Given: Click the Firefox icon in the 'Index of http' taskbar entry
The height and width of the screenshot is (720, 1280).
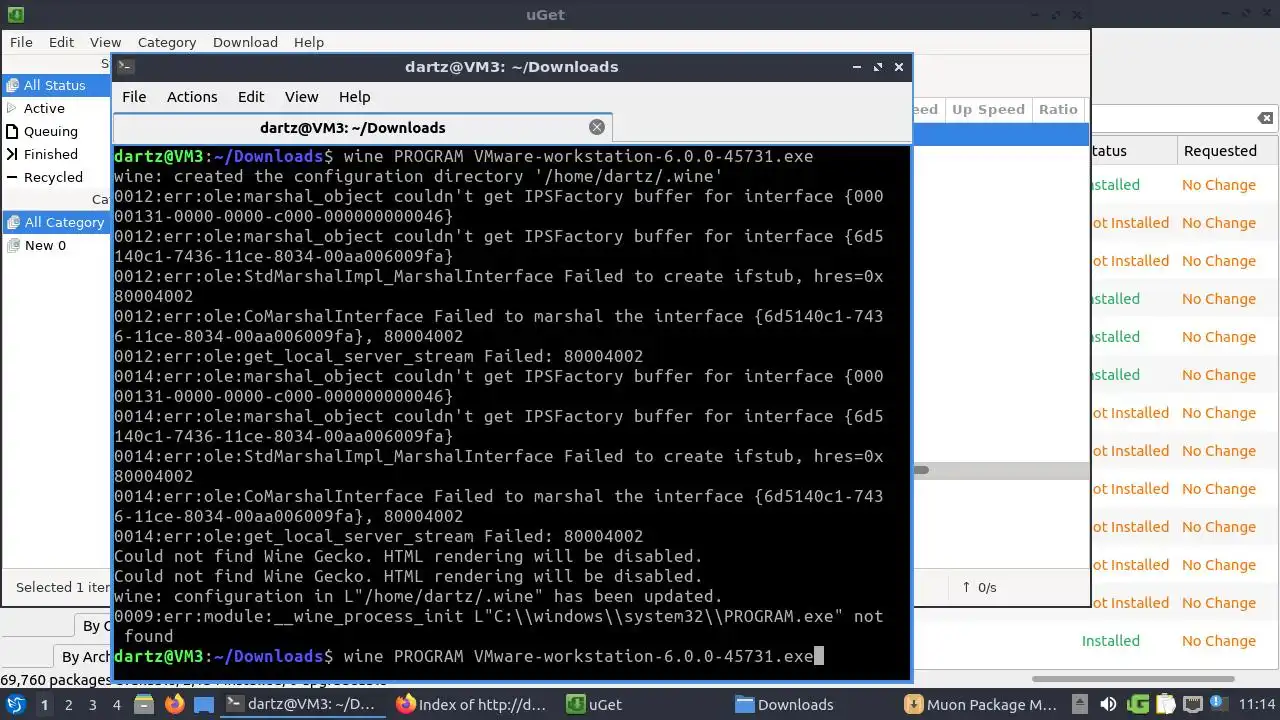Looking at the screenshot, I should (405, 704).
